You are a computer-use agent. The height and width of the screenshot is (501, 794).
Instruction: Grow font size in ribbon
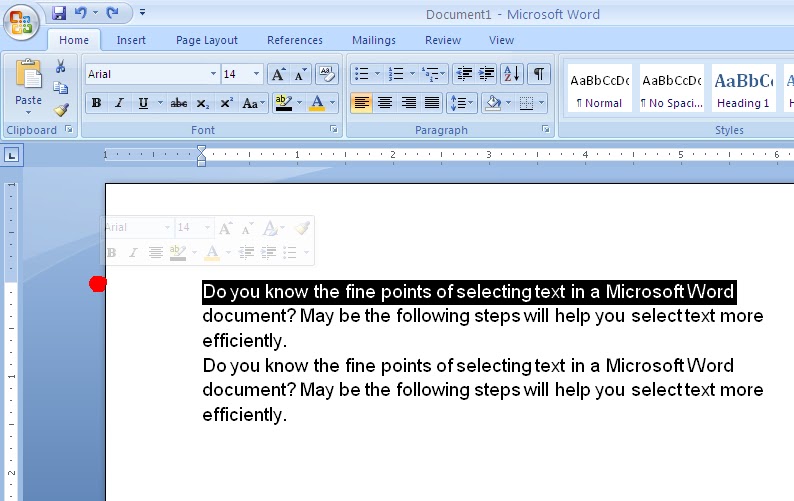tap(278, 74)
